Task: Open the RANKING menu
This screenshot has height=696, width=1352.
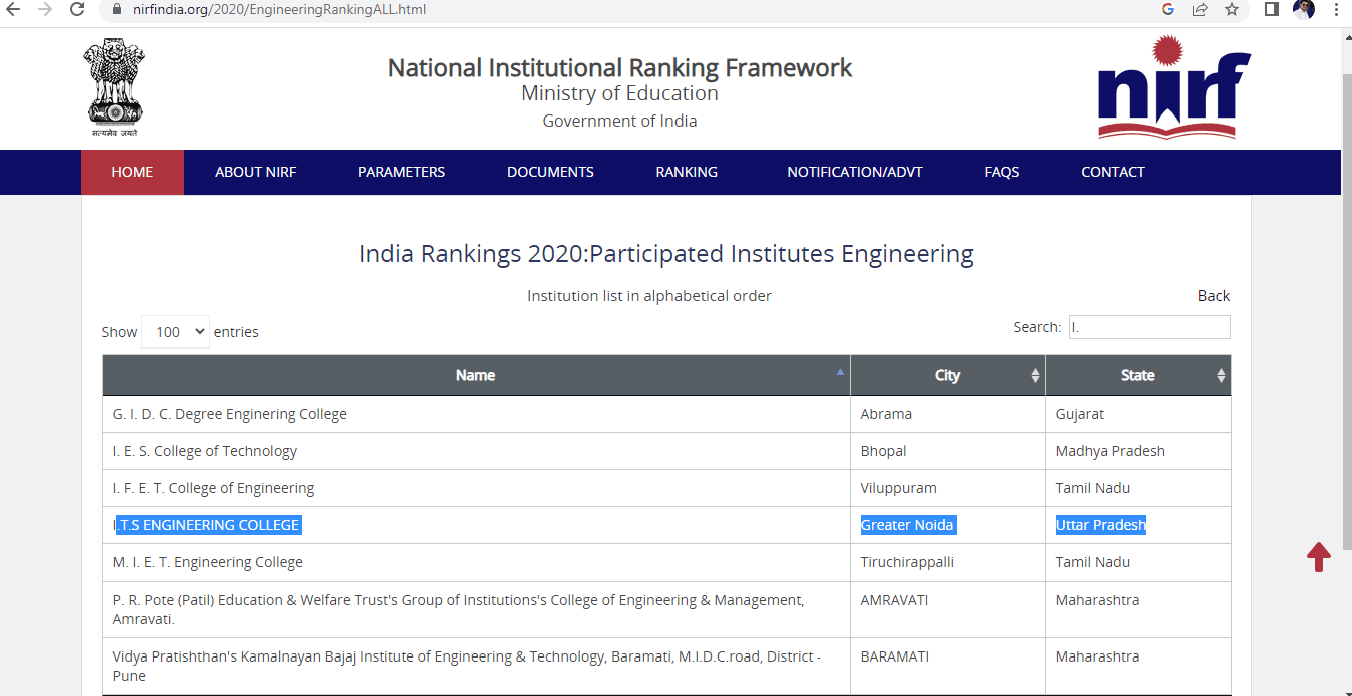Action: click(687, 172)
